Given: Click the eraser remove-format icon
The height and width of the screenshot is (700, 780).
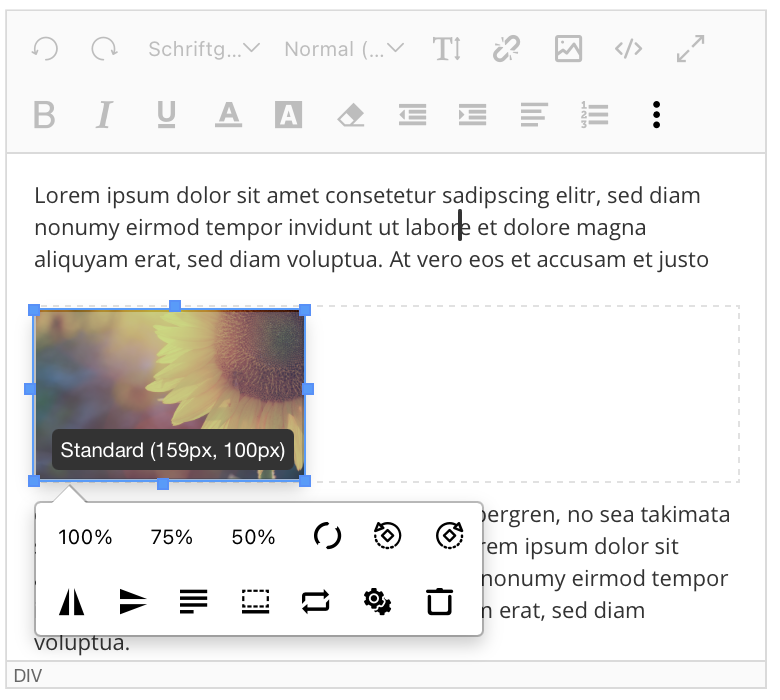Looking at the screenshot, I should point(351,115).
